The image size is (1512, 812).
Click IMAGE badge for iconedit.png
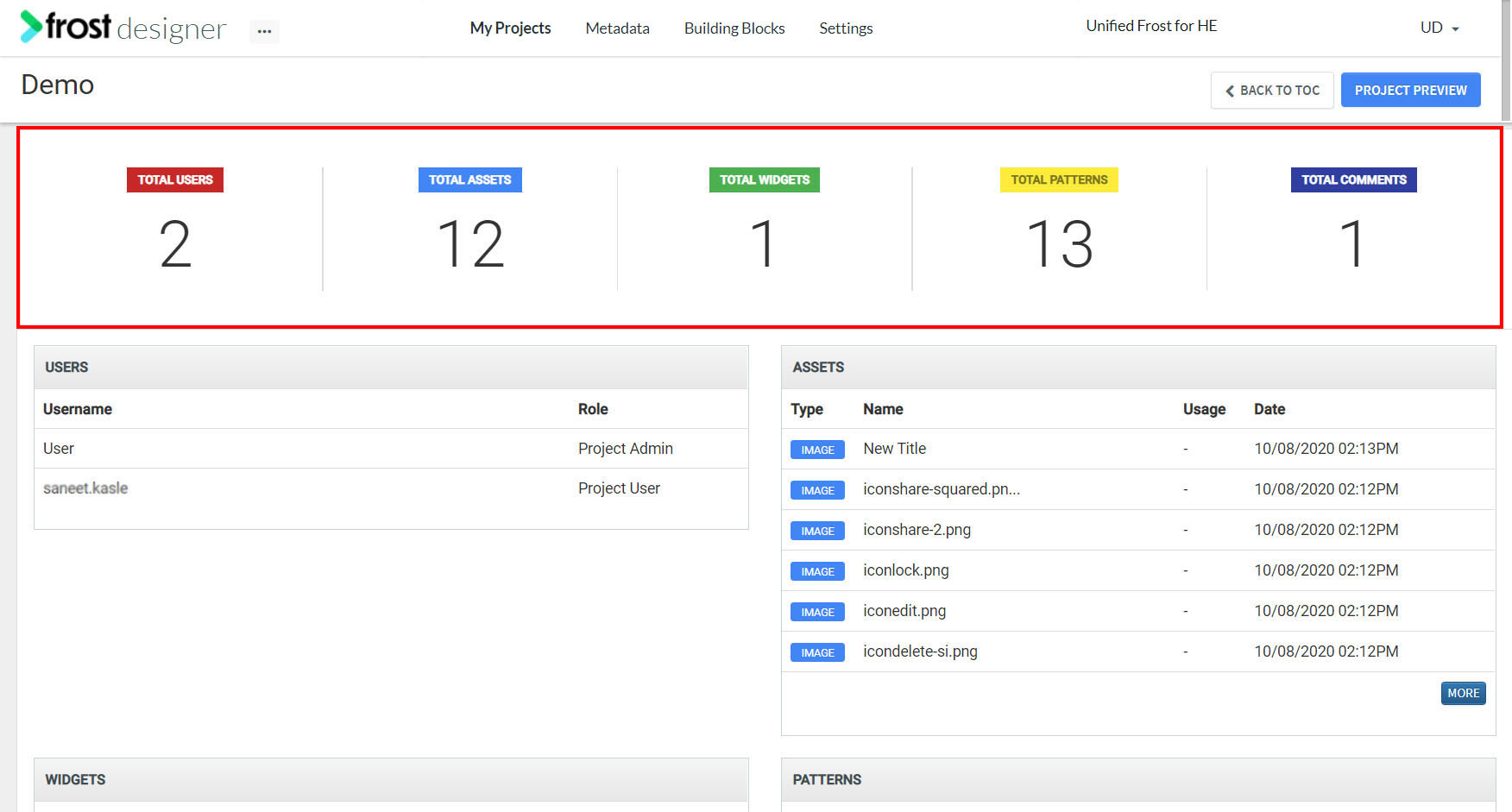pos(817,612)
